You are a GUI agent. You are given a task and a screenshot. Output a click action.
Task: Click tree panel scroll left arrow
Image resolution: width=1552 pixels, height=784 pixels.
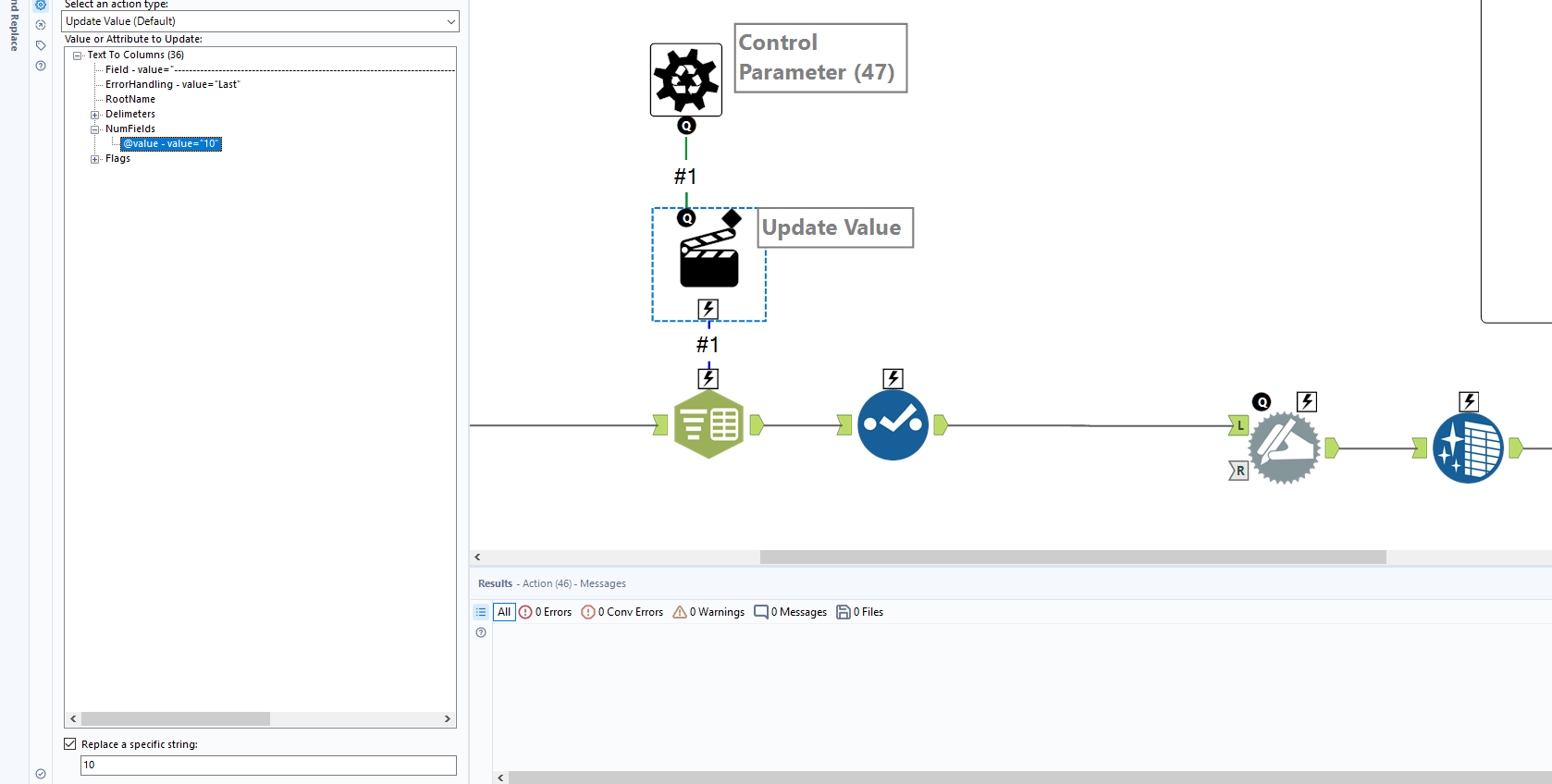73,718
